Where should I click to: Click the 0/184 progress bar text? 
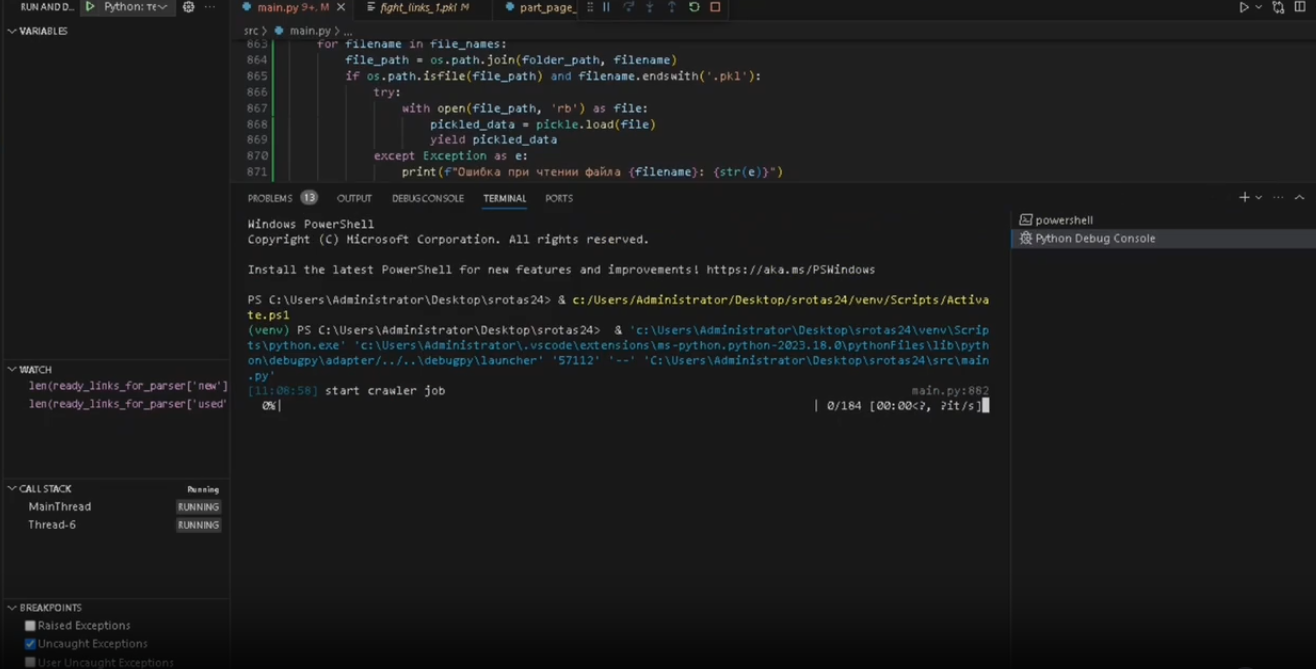point(843,406)
